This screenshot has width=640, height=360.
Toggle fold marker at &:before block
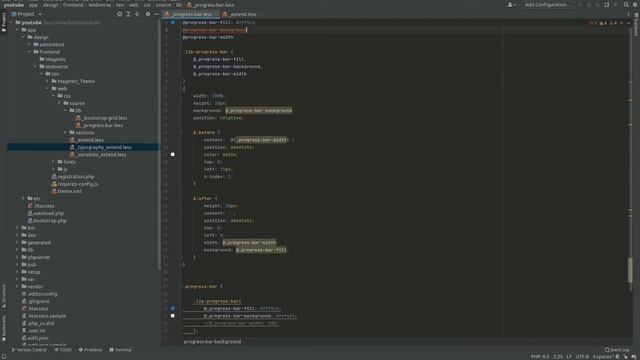(180, 133)
